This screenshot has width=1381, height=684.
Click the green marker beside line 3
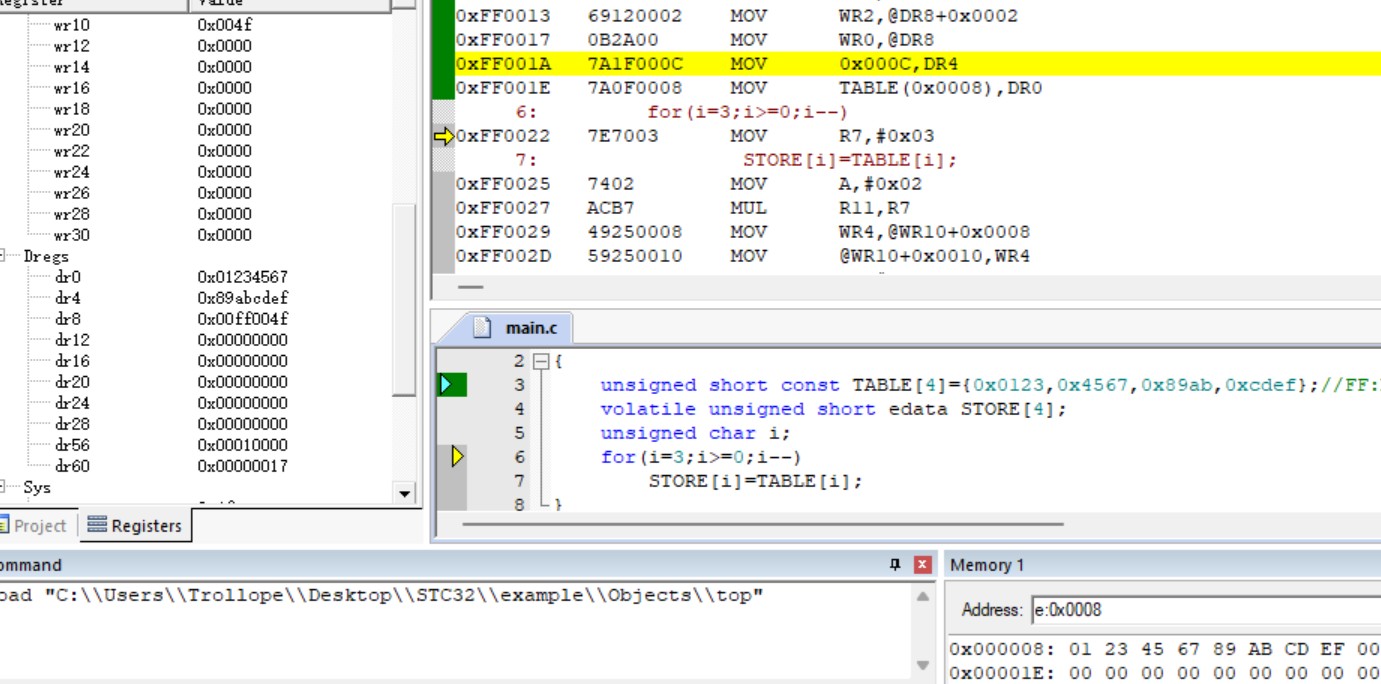click(452, 384)
